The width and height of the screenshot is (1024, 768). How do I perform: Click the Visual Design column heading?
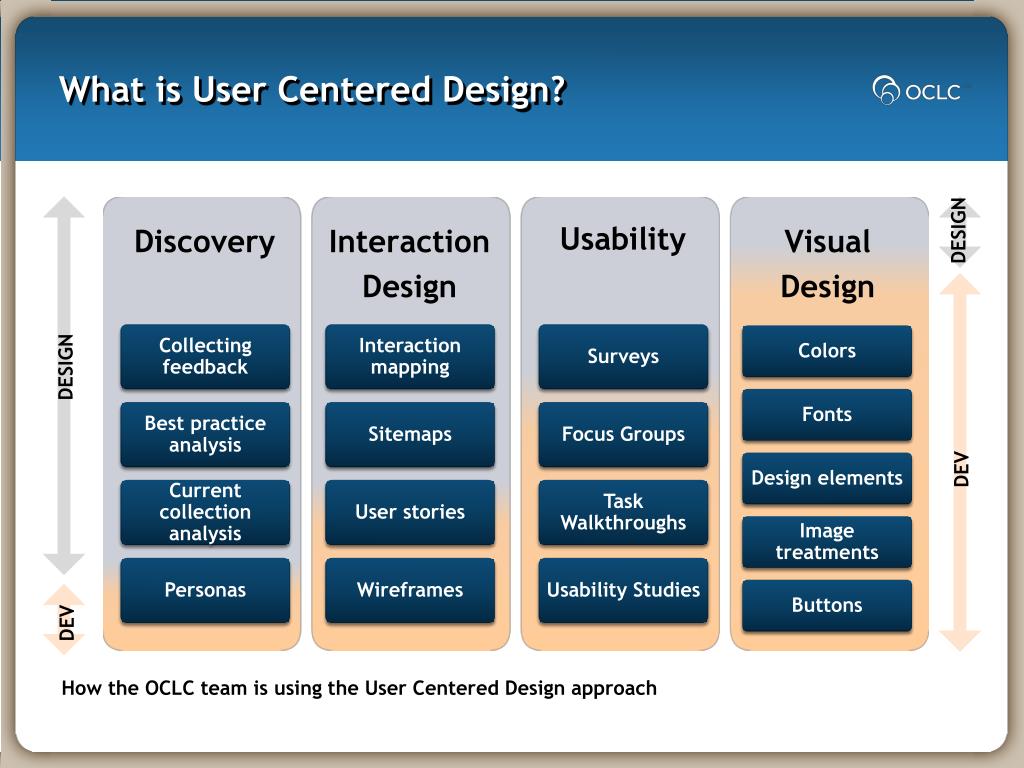point(827,264)
